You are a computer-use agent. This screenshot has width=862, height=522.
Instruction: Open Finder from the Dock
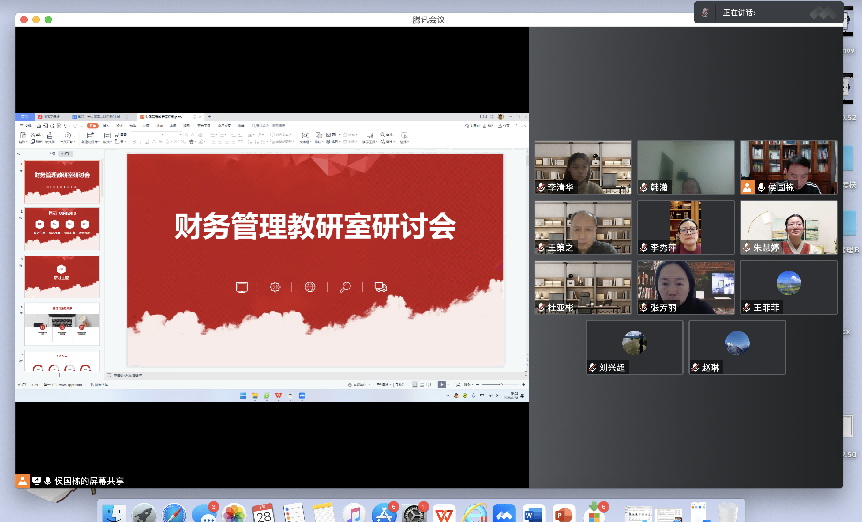click(x=115, y=513)
